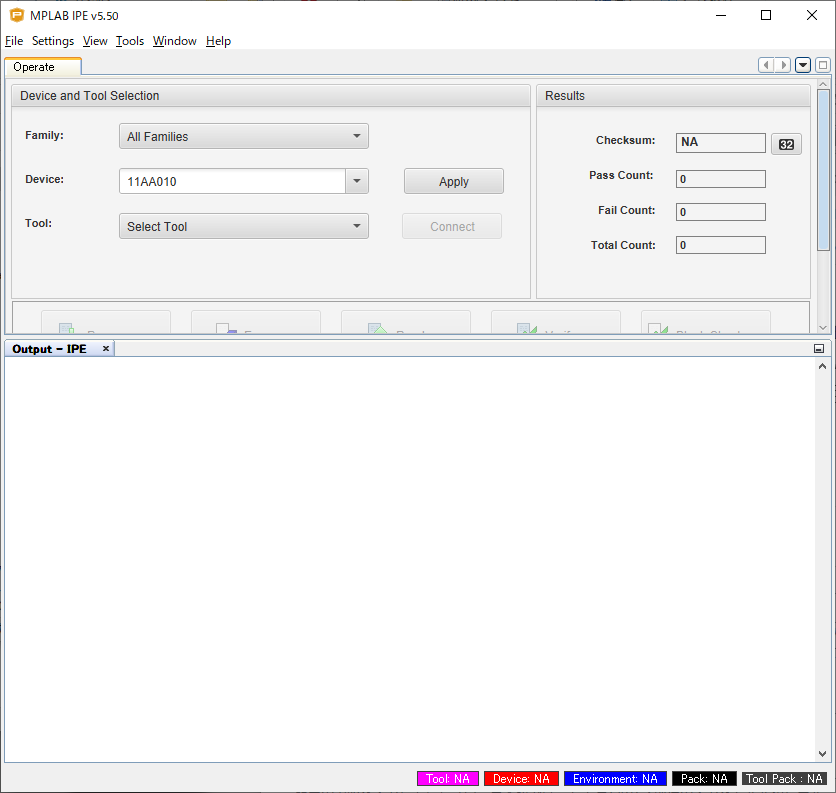The width and height of the screenshot is (836, 793).
Task: Click the Family: label
Action: [44, 135]
